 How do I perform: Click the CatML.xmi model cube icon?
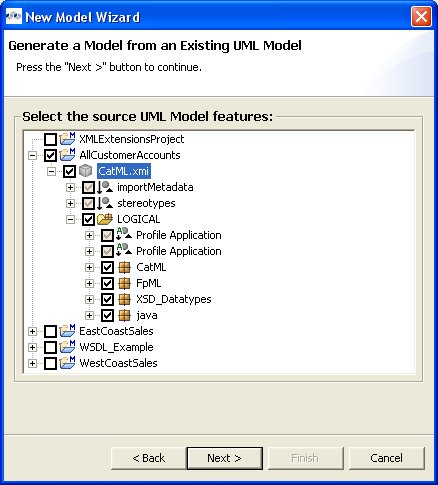(x=86, y=171)
